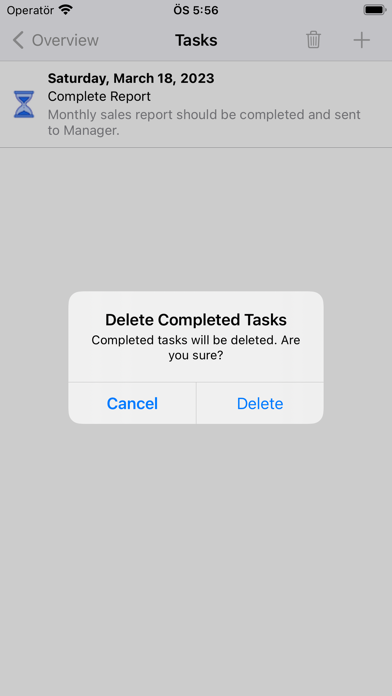
Task: Tap the trash can icon in navigation bar
Action: (313, 40)
